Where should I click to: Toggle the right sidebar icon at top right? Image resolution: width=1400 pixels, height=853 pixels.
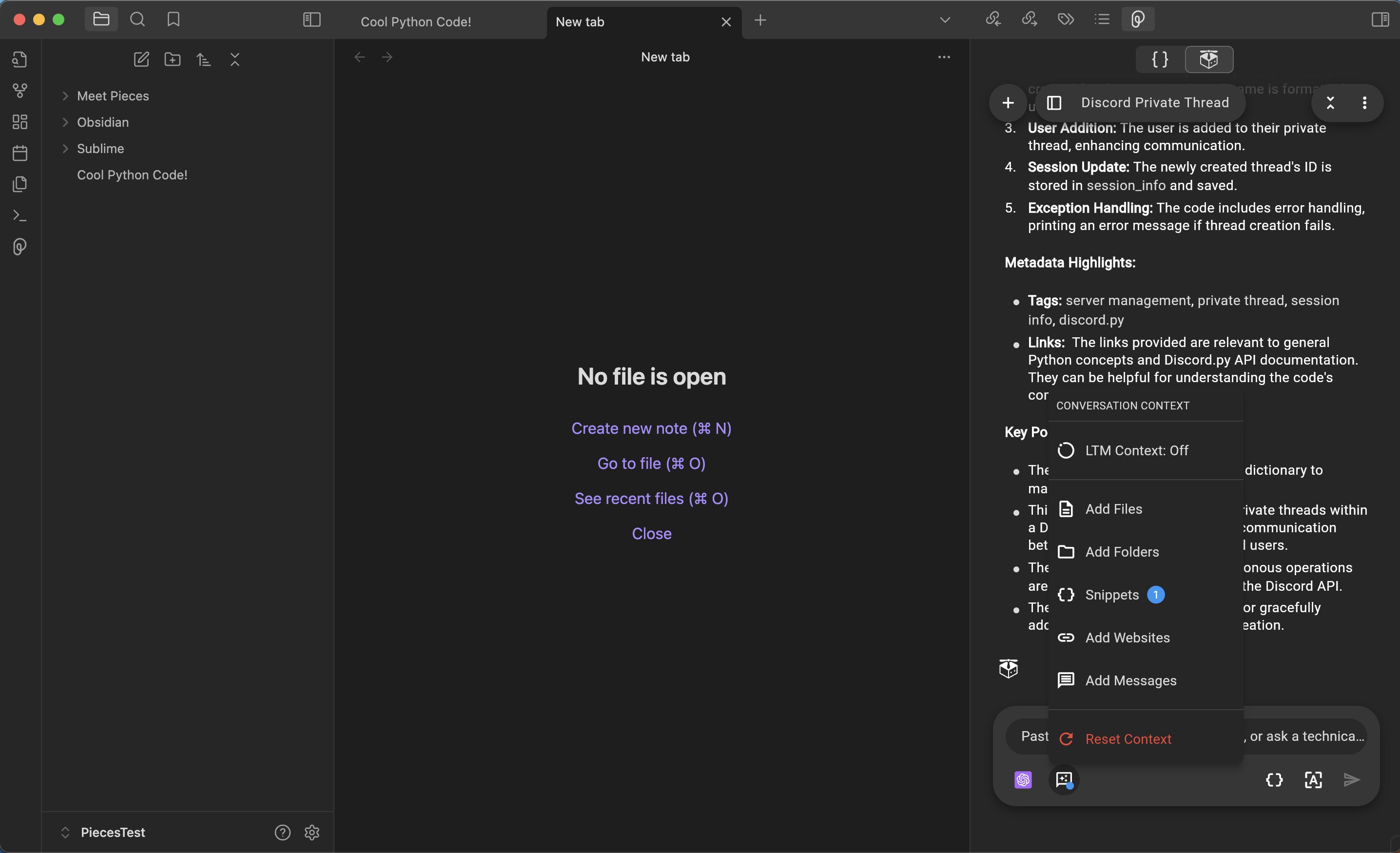1380,19
